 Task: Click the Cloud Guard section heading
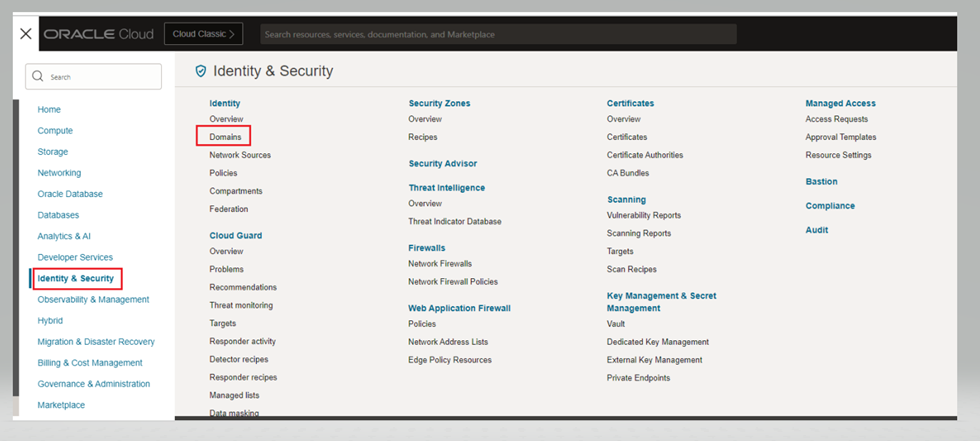(x=236, y=235)
